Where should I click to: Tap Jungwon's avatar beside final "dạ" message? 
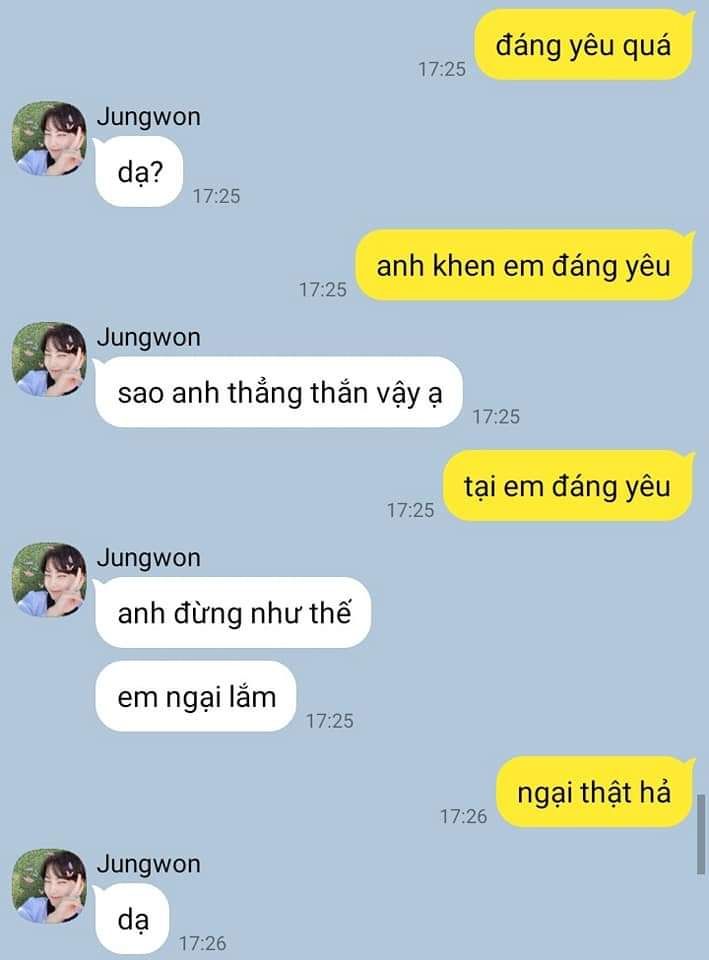pos(49,885)
